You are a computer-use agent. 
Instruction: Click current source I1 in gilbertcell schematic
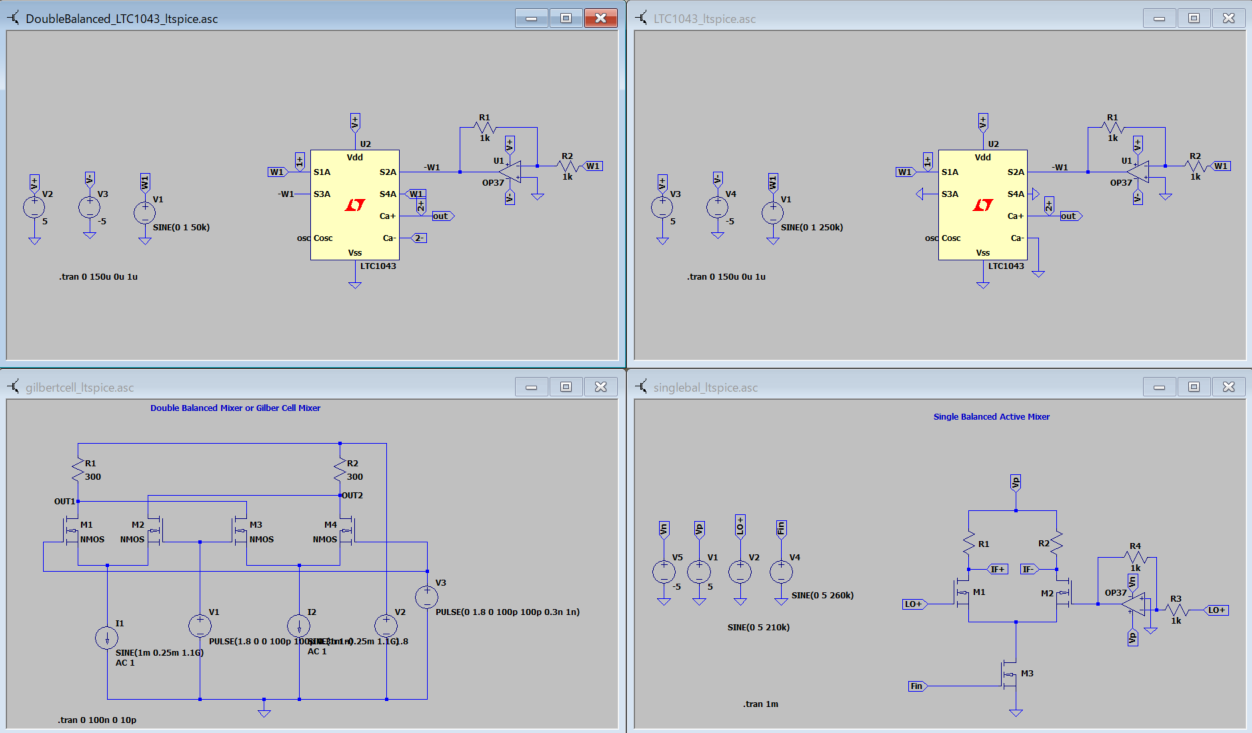click(x=106, y=638)
